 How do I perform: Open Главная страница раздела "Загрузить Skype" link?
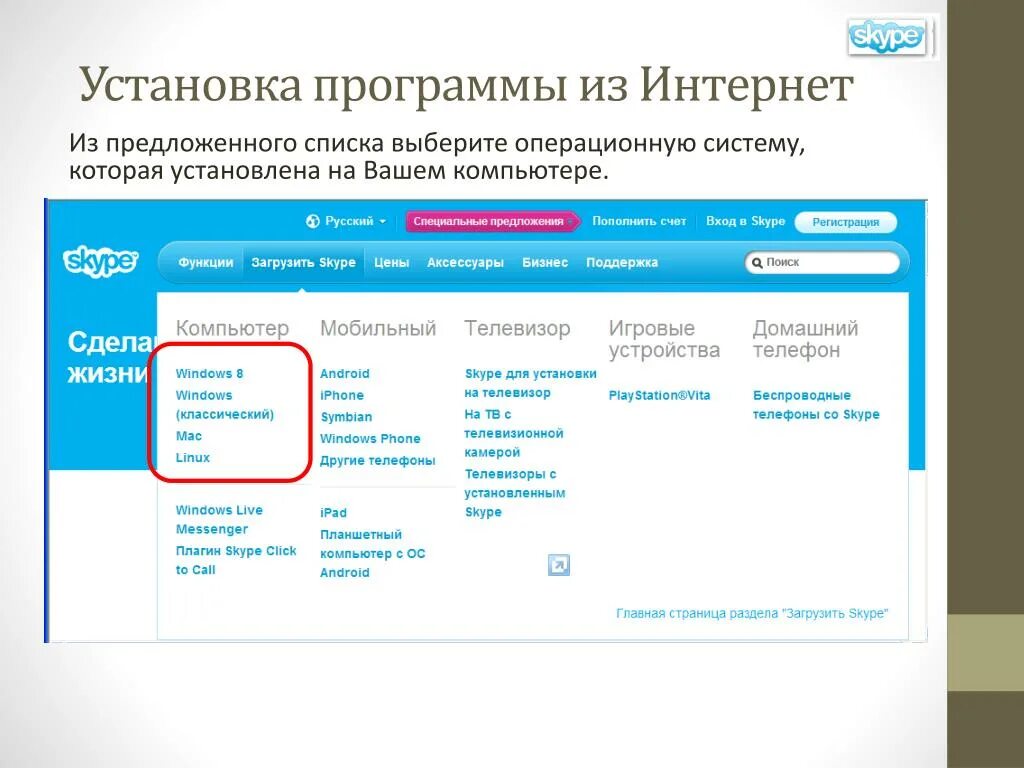[752, 613]
